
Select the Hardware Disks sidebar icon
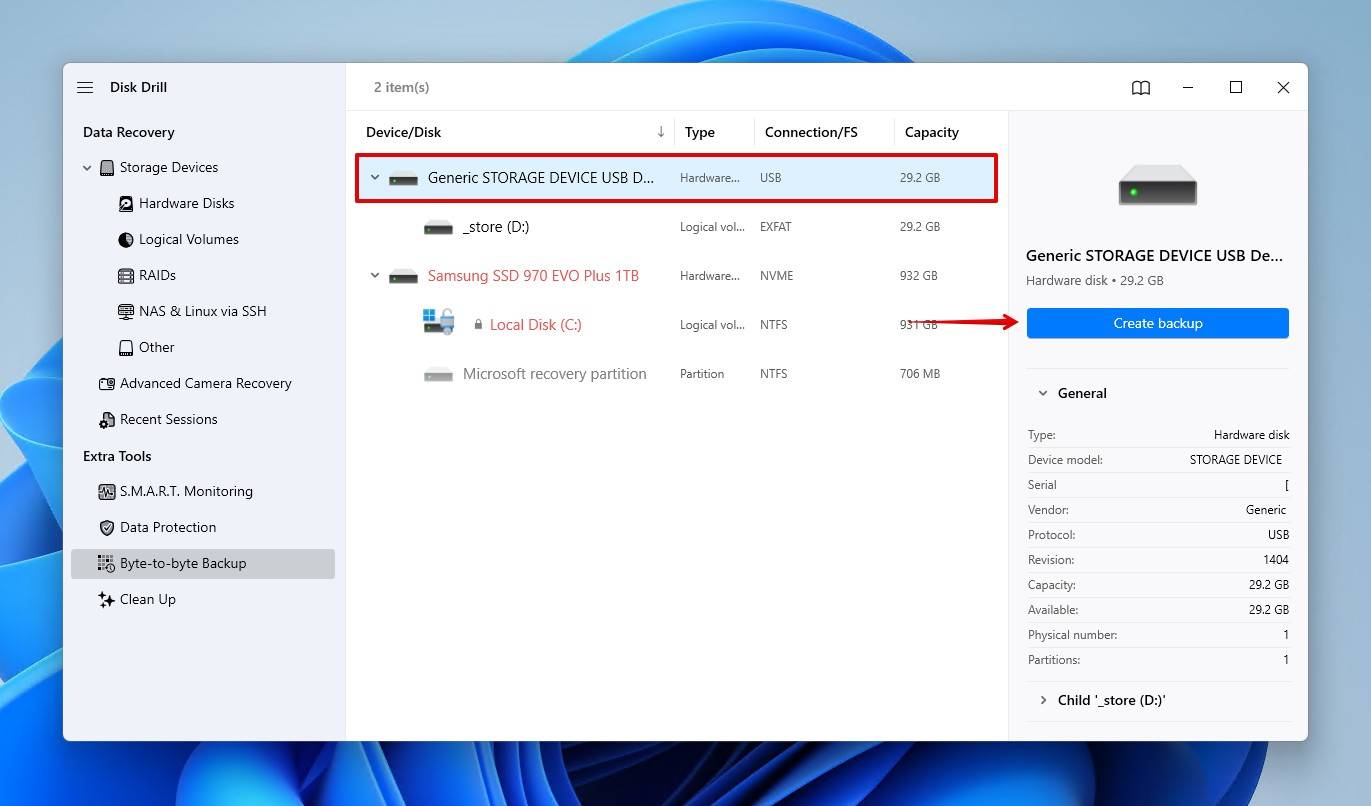pyautogui.click(x=126, y=204)
